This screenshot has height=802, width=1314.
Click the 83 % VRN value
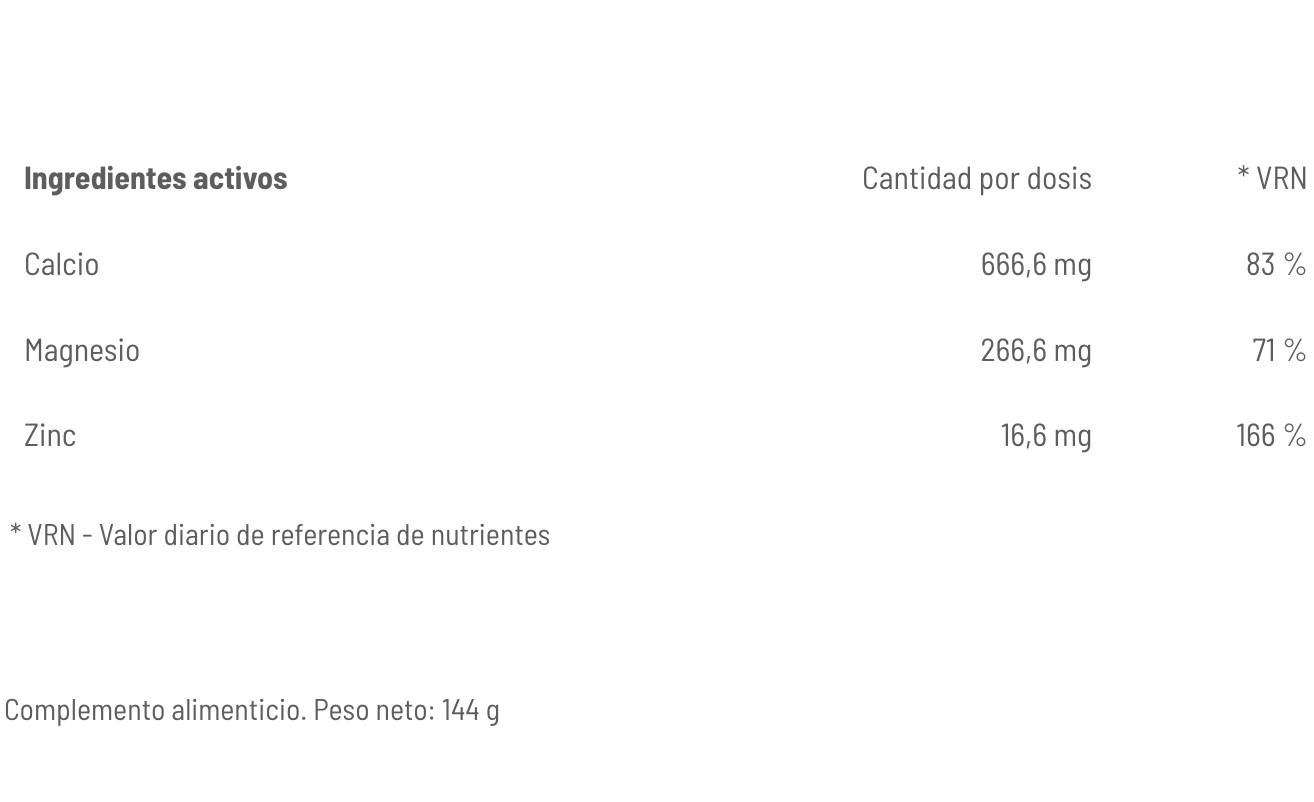pyautogui.click(x=1275, y=264)
